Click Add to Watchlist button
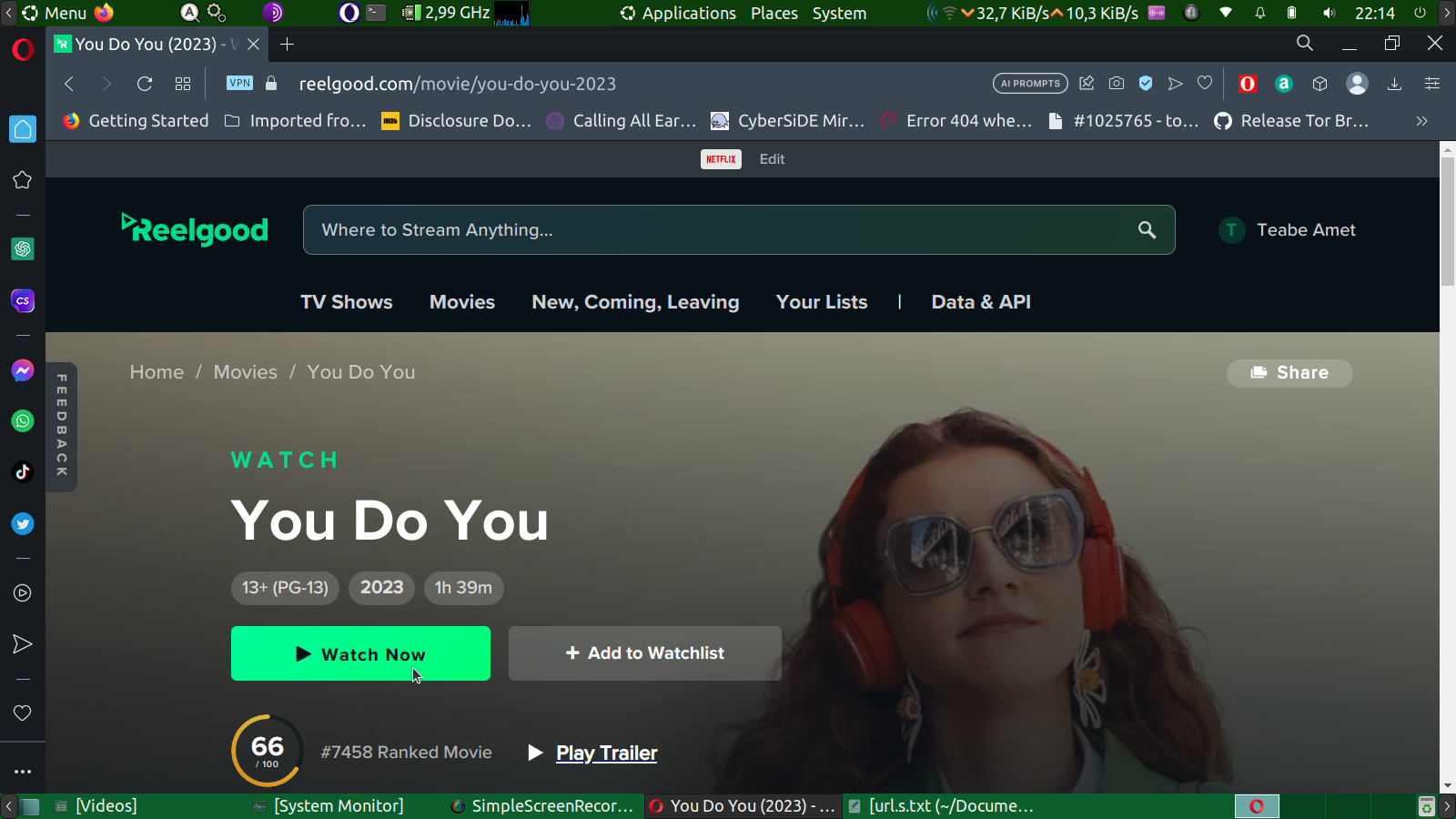 645,653
